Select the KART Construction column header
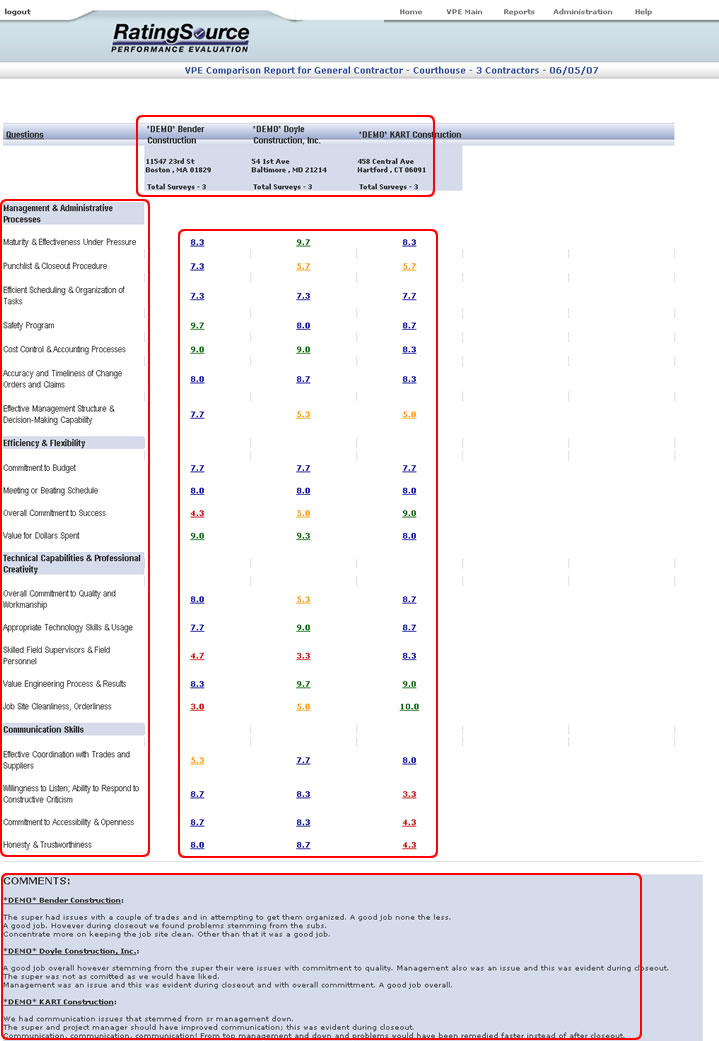Viewport: 719px width, 1041px height. (409, 134)
